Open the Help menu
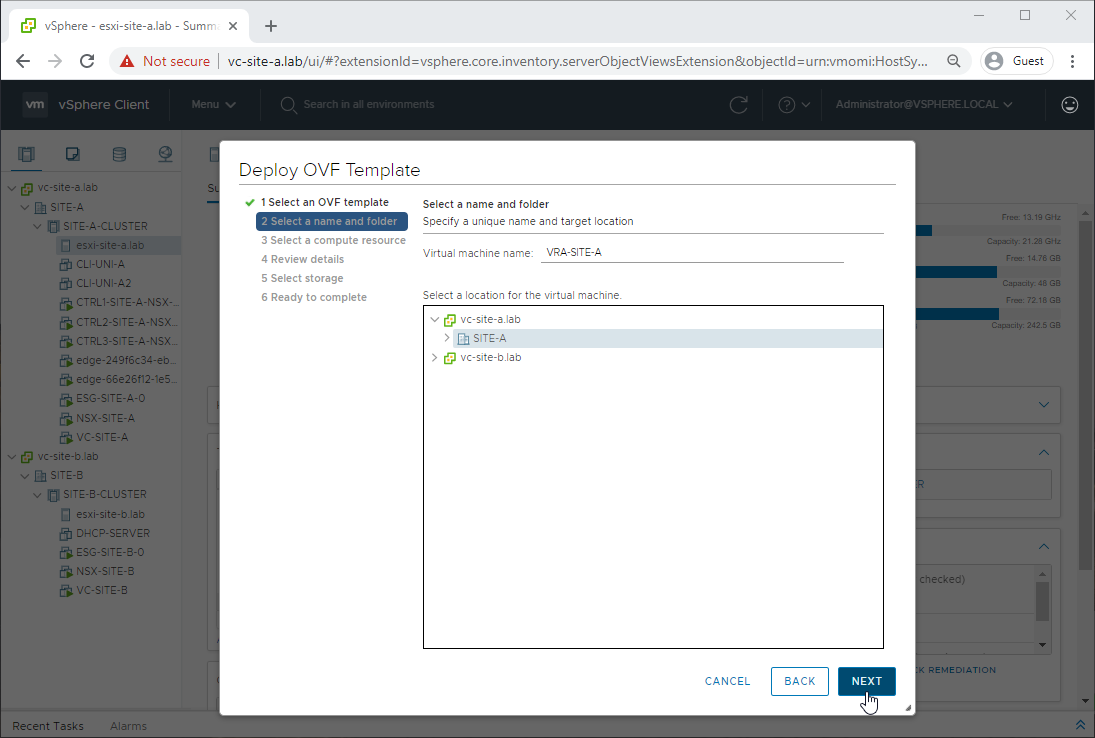 pyautogui.click(x=794, y=105)
